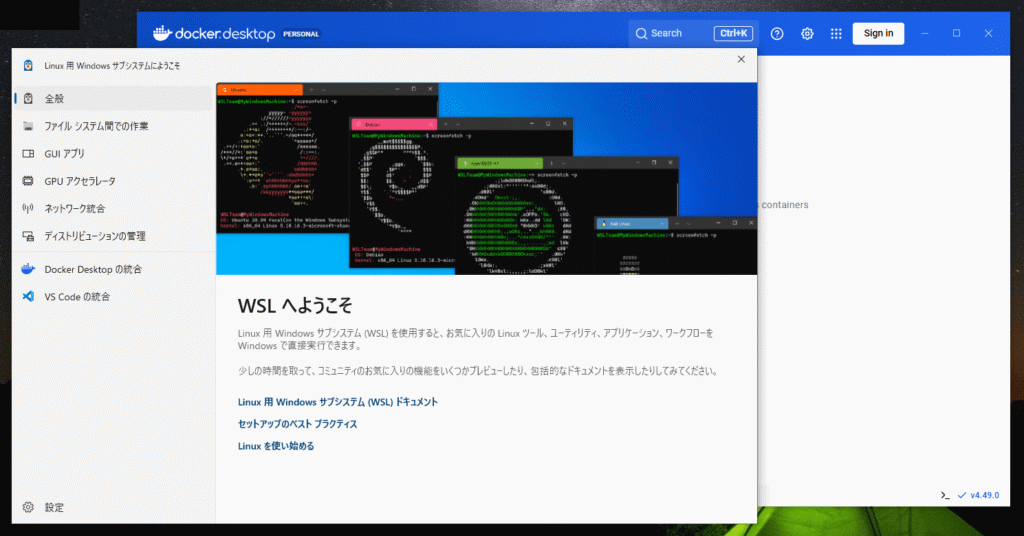This screenshot has width=1024, height=536.
Task: Click the Docker Desktop whale logo
Action: [163, 33]
